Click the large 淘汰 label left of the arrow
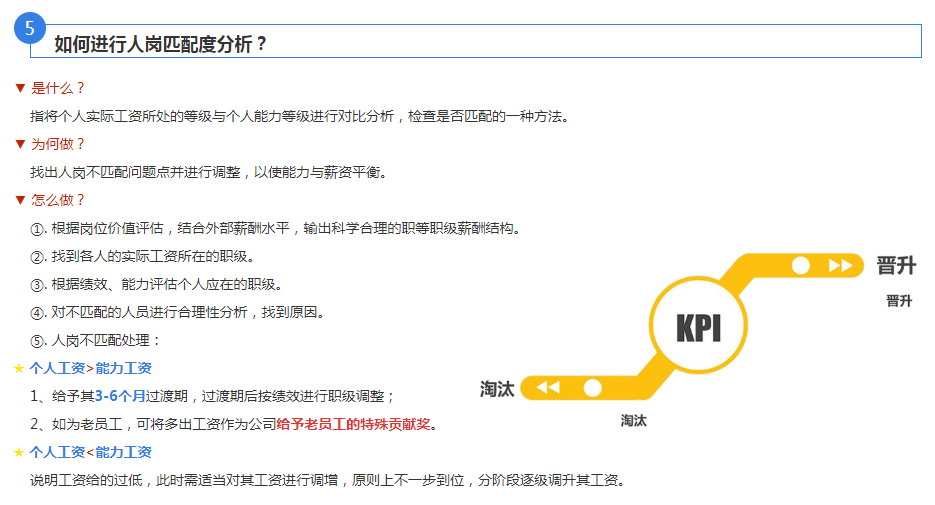The width and height of the screenshot is (935, 505). [x=497, y=389]
